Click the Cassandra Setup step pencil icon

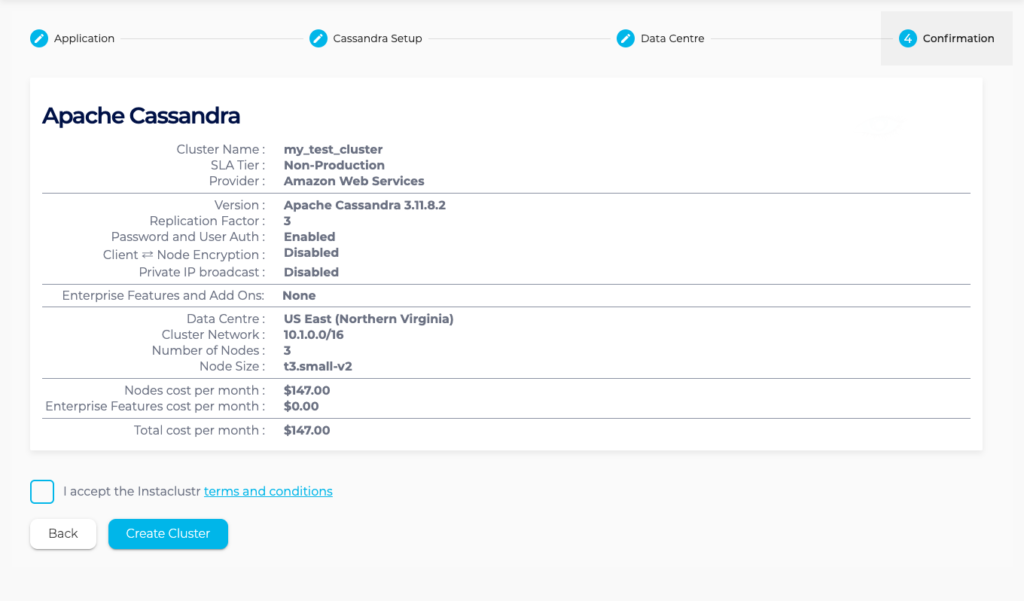[318, 39]
